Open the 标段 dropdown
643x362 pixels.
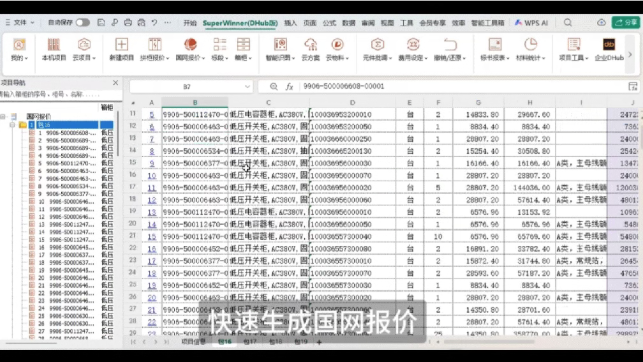tap(220, 50)
